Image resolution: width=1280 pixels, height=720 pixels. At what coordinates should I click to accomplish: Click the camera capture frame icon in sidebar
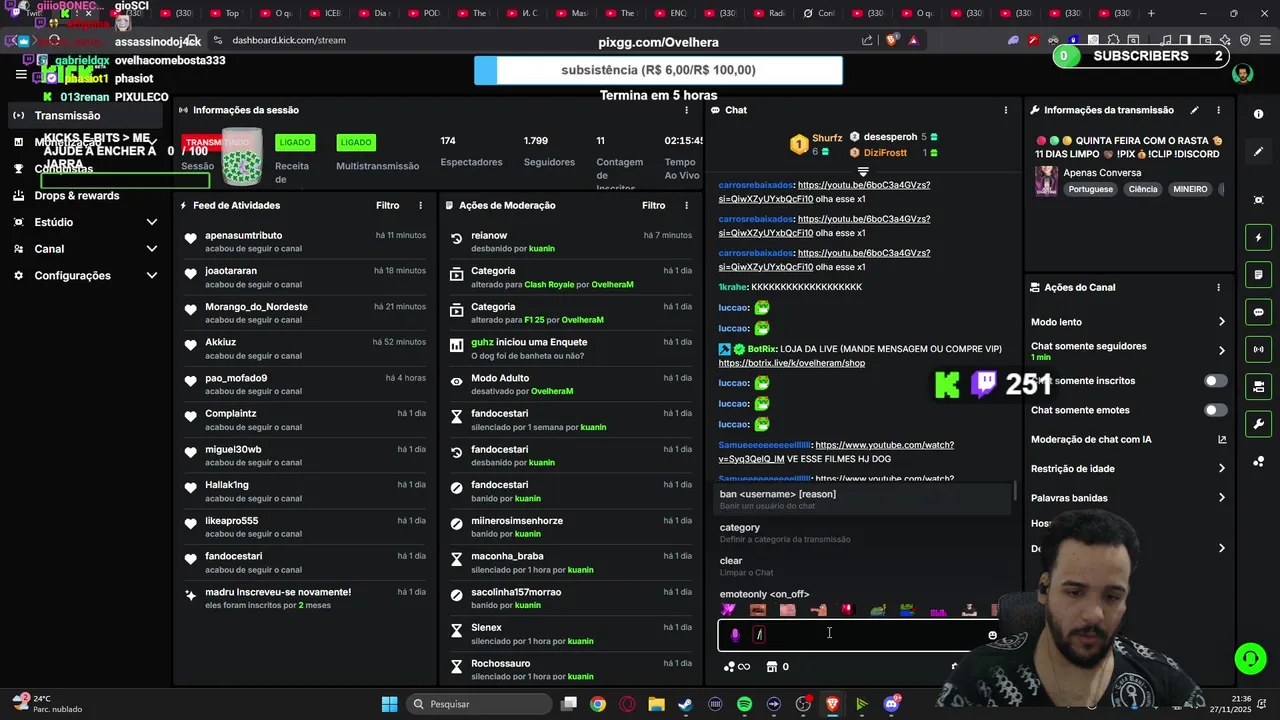point(1258,200)
